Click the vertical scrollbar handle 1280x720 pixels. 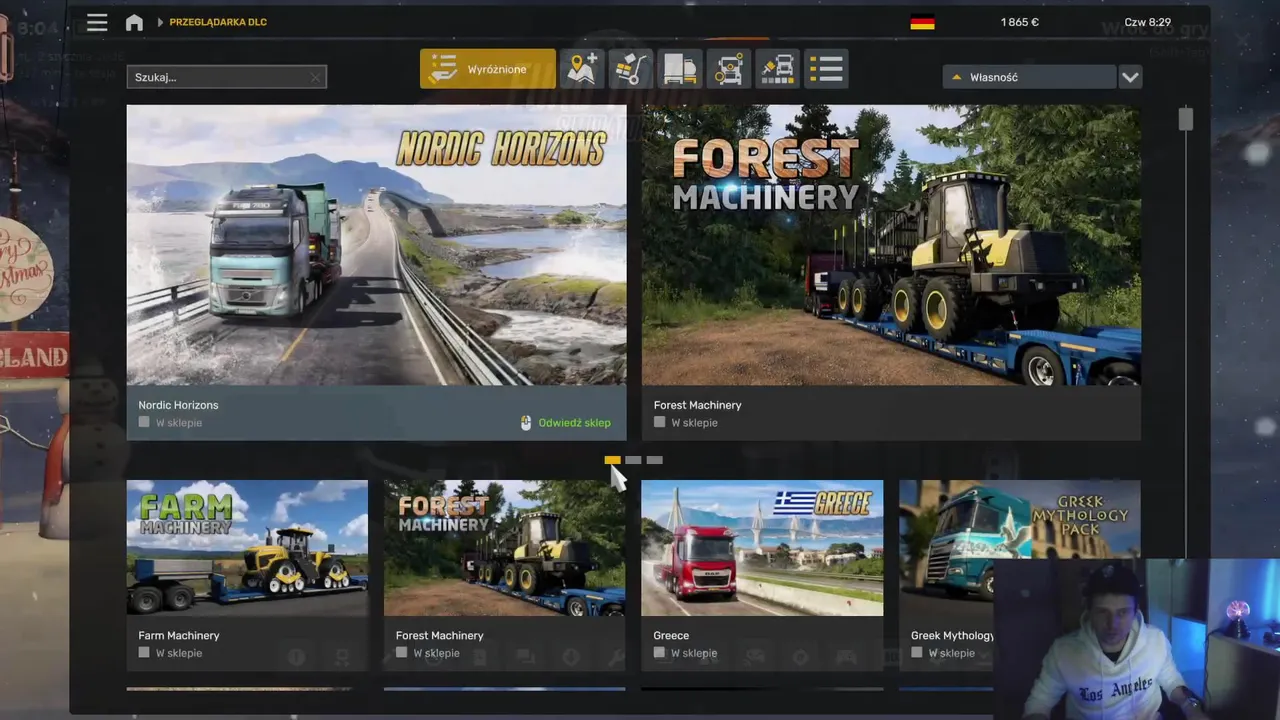(1186, 119)
